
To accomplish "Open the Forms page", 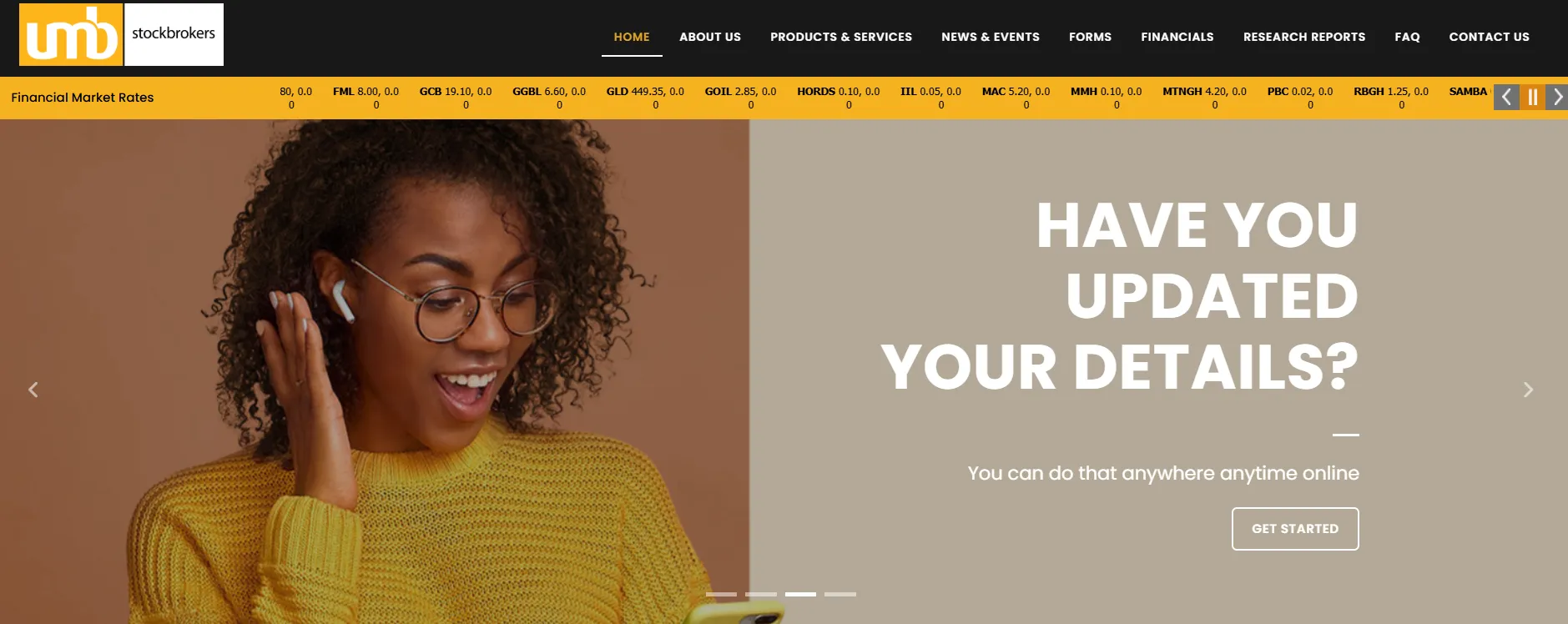I will tap(1090, 37).
